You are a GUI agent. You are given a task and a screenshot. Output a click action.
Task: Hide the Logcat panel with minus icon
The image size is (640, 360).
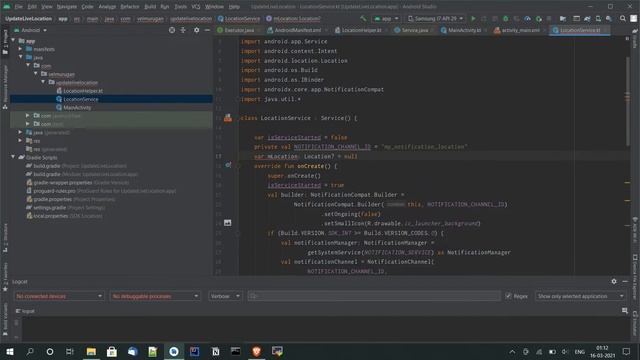point(625,281)
